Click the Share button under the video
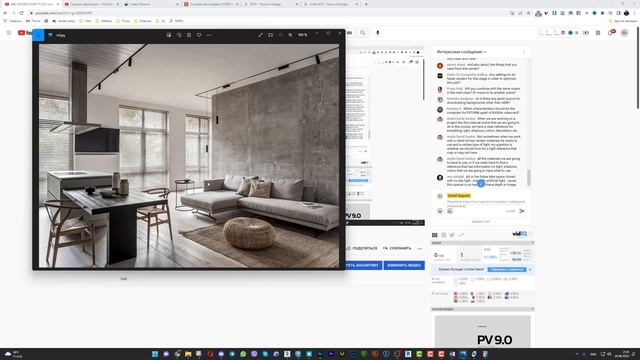640x360 pixels. click(x=362, y=248)
